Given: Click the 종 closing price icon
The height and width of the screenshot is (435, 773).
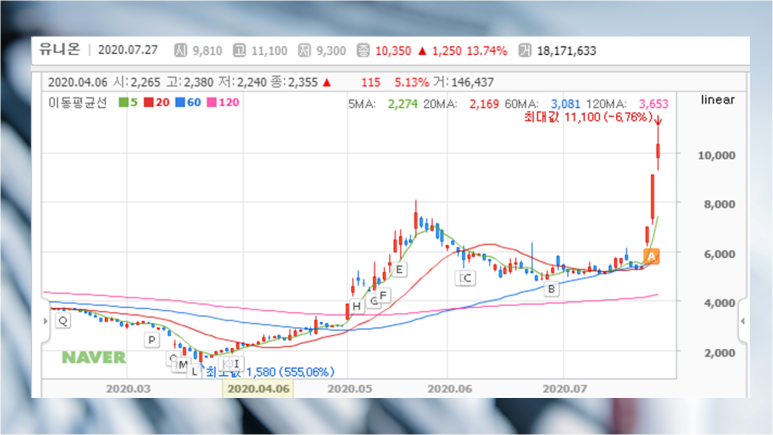Looking at the screenshot, I should (363, 50).
